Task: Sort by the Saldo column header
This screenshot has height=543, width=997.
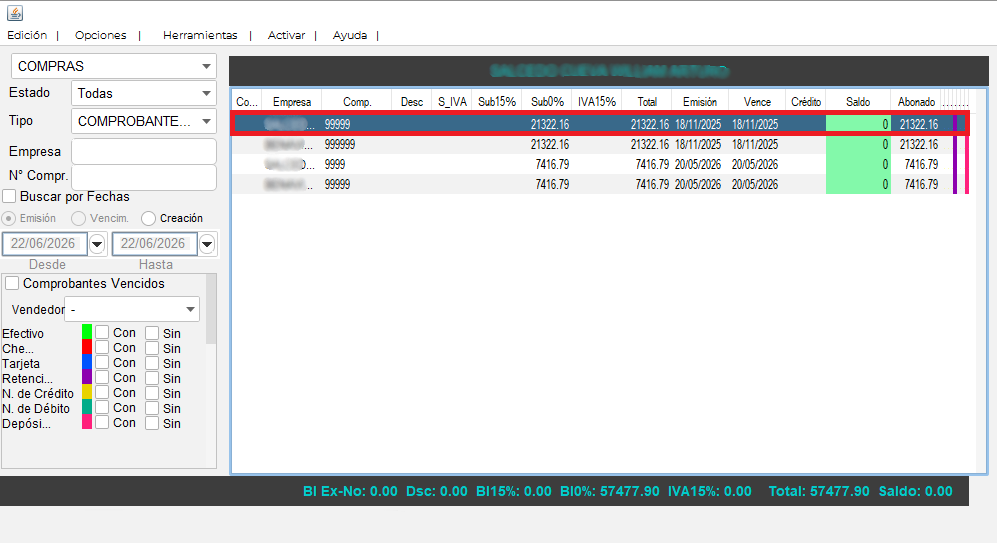Action: click(x=858, y=102)
